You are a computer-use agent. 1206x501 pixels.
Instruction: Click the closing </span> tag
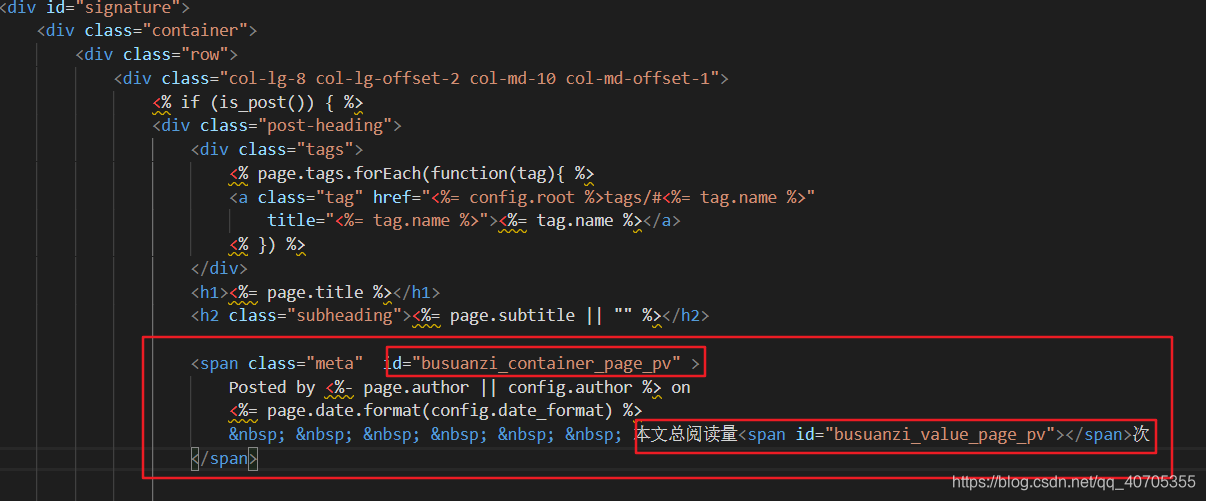pyautogui.click(x=225, y=458)
